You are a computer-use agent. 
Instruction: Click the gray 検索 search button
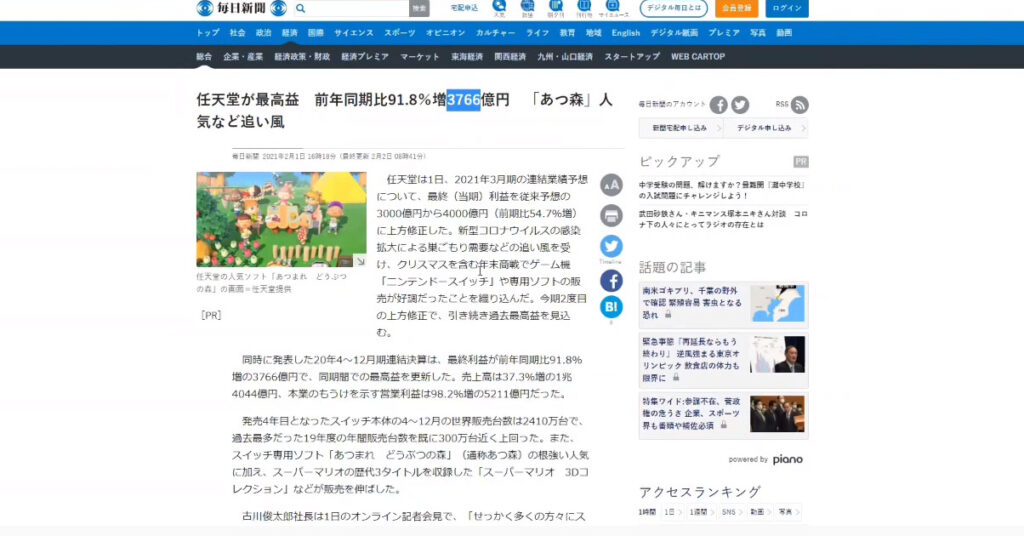[x=419, y=8]
